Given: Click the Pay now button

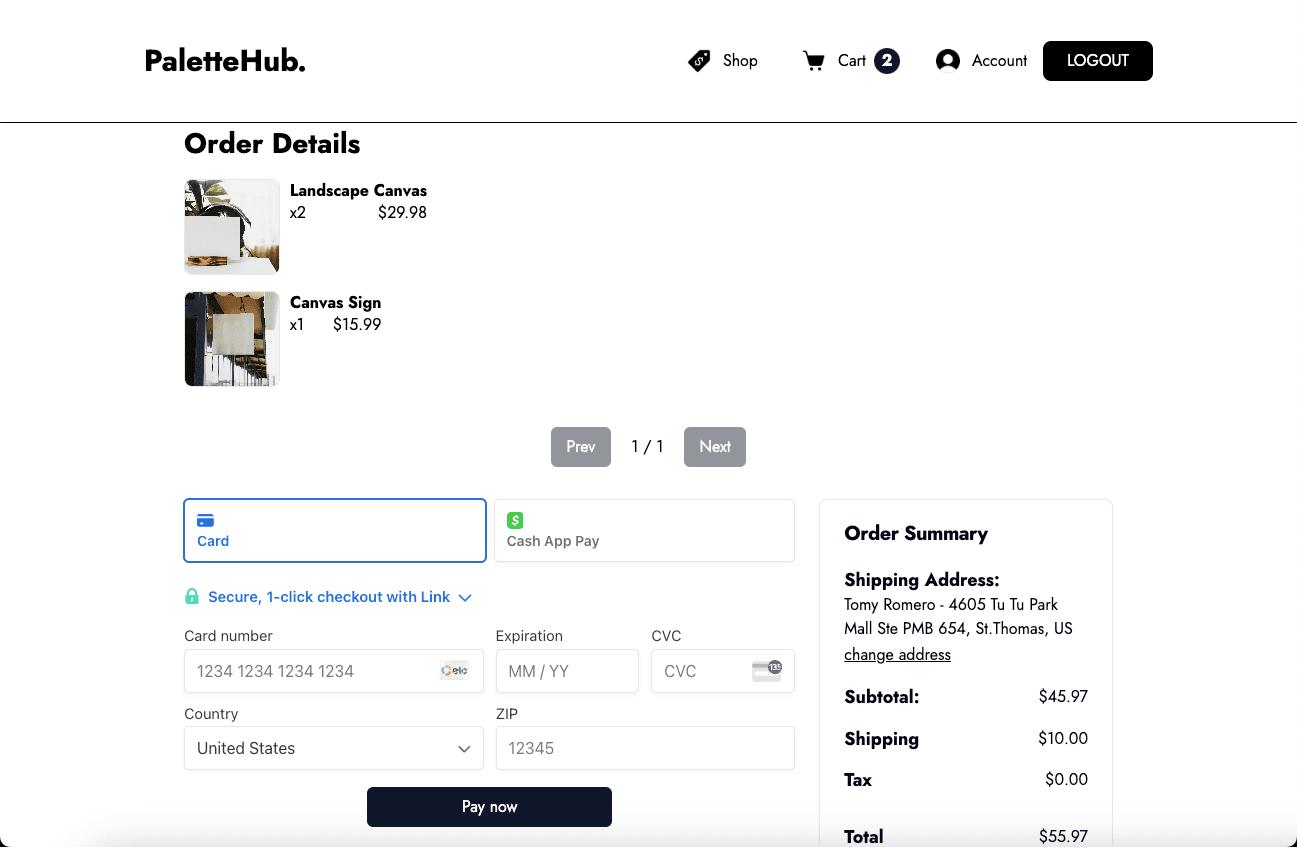Looking at the screenshot, I should [x=489, y=807].
